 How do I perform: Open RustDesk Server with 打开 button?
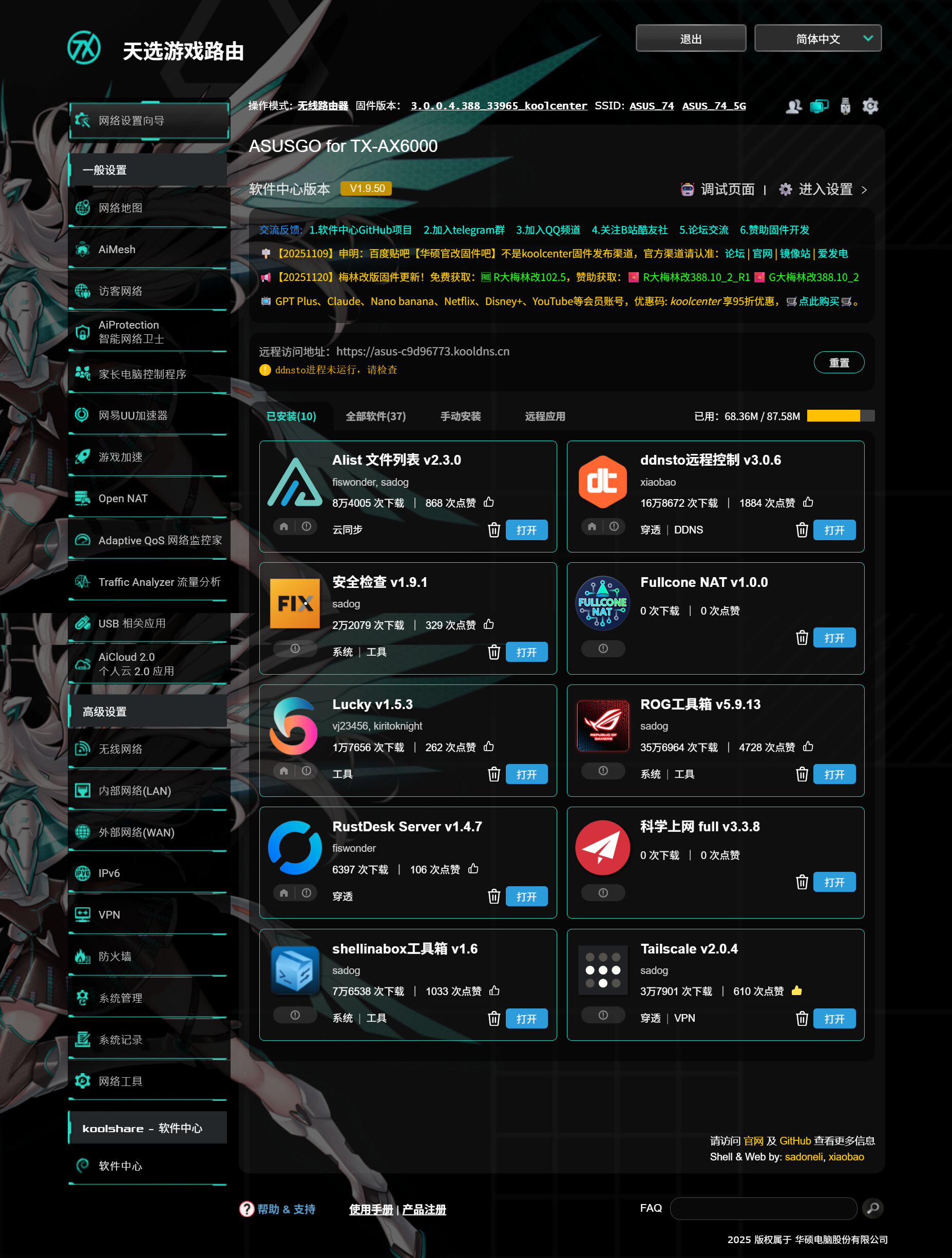click(x=526, y=897)
